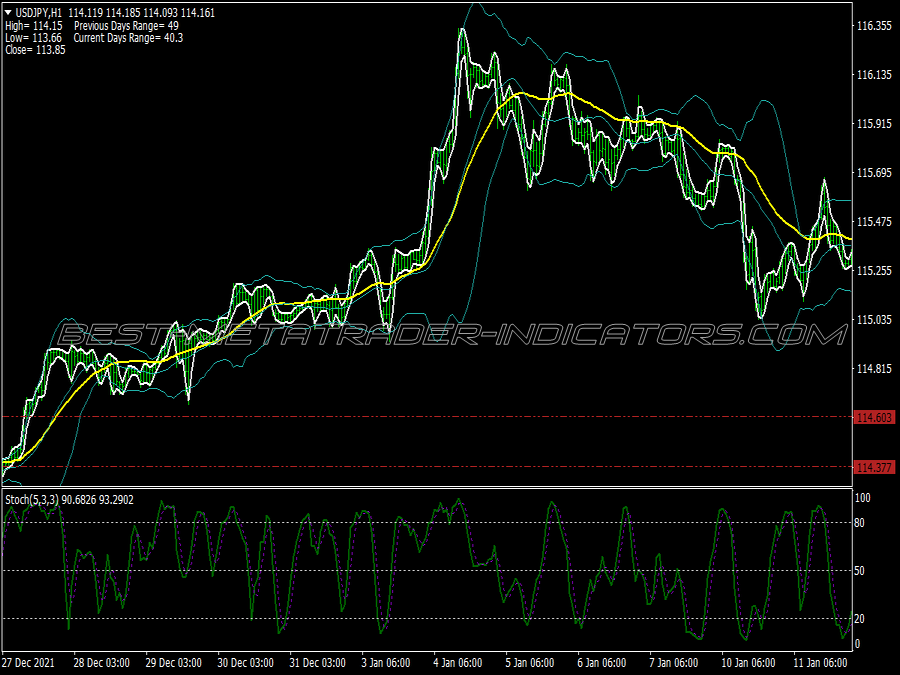Screen dimensions: 900x675
Task: Click the 3 Jan 06:00 time label
Action: click(386, 663)
